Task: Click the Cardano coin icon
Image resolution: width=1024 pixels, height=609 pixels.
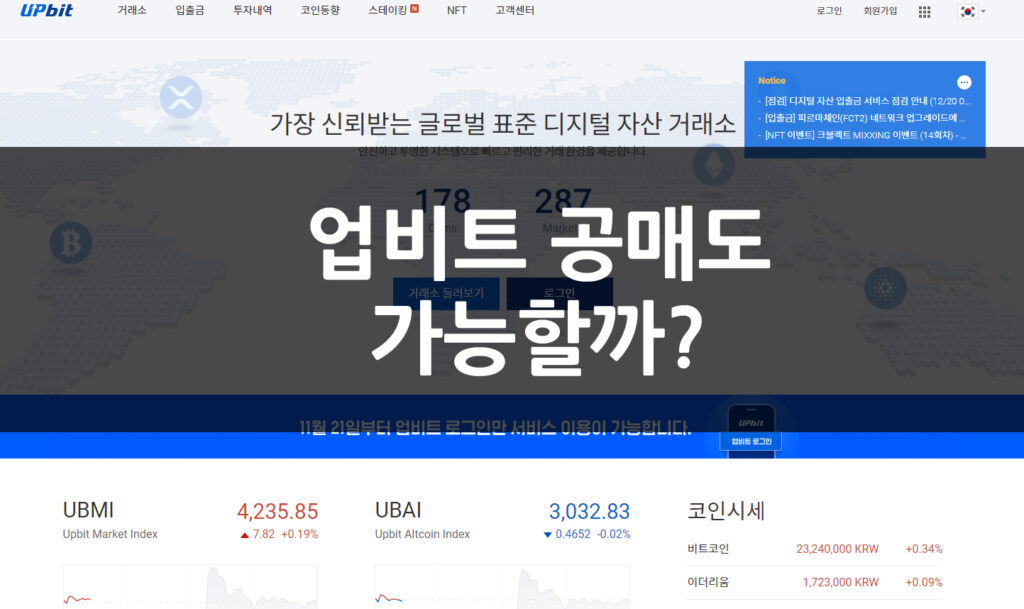Action: point(885,288)
